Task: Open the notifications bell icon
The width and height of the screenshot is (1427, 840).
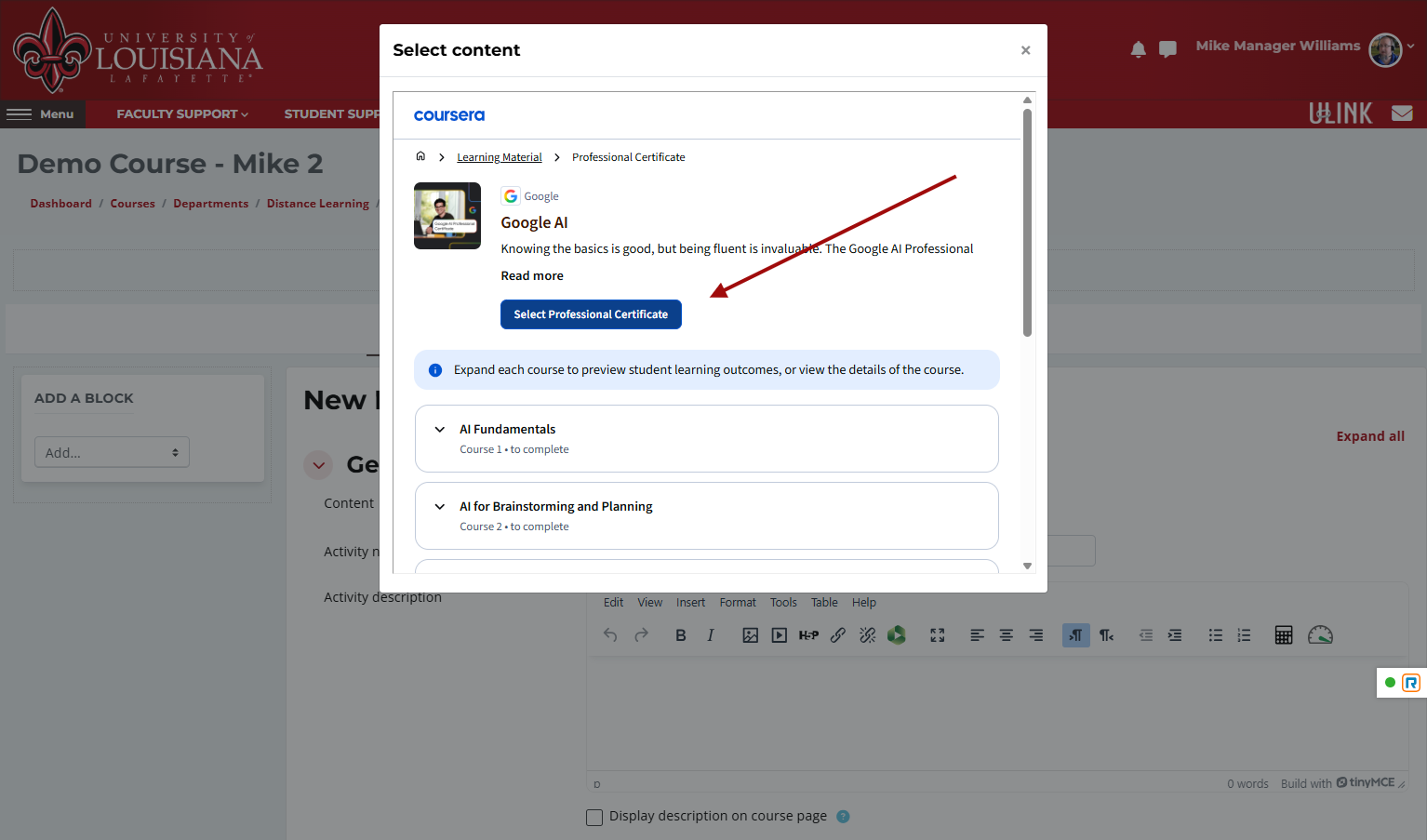Action: (x=1138, y=49)
